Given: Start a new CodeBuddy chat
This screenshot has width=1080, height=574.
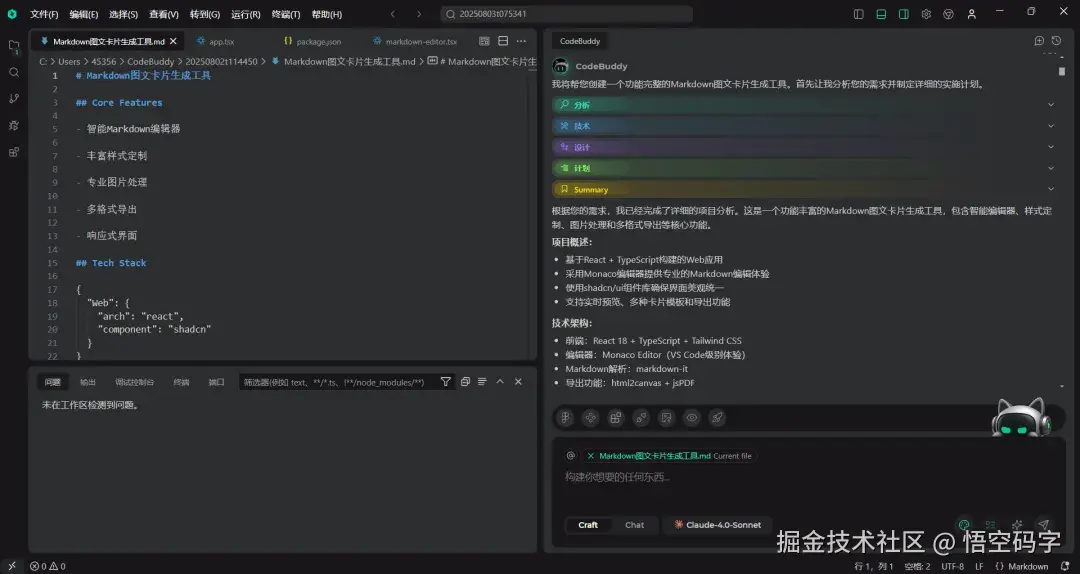Looking at the screenshot, I should [1039, 41].
